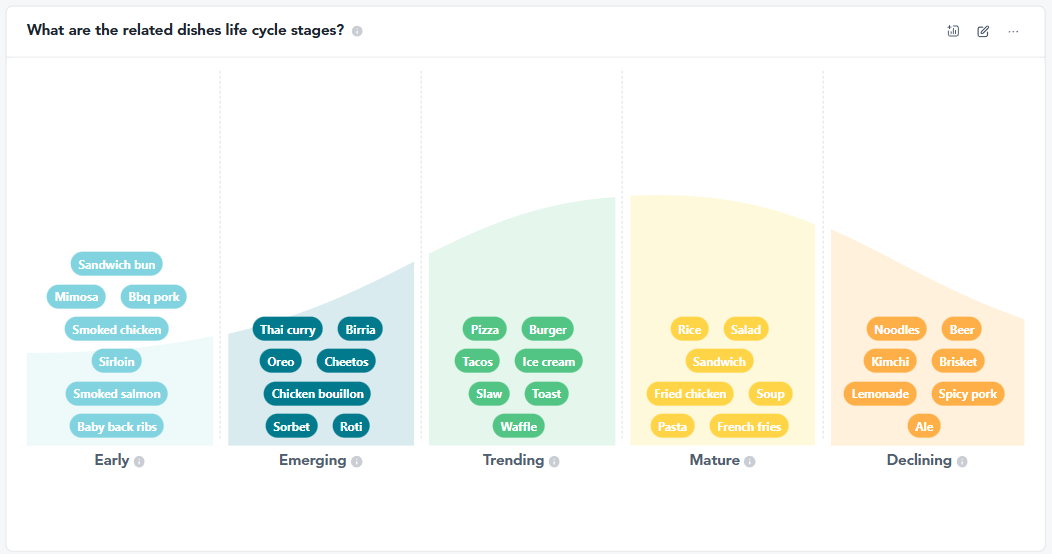Click the Lemonade tag in Declining
Image resolution: width=1052 pixels, height=554 pixels.
tap(880, 394)
